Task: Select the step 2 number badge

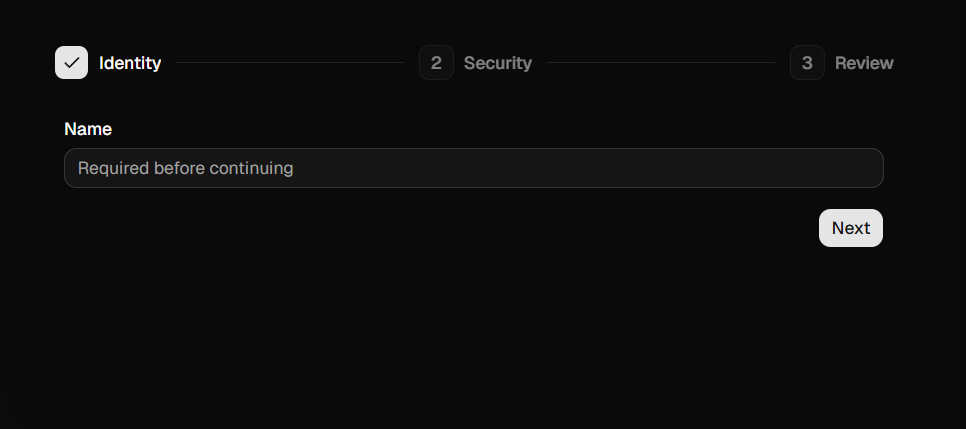Action: pyautogui.click(x=436, y=63)
